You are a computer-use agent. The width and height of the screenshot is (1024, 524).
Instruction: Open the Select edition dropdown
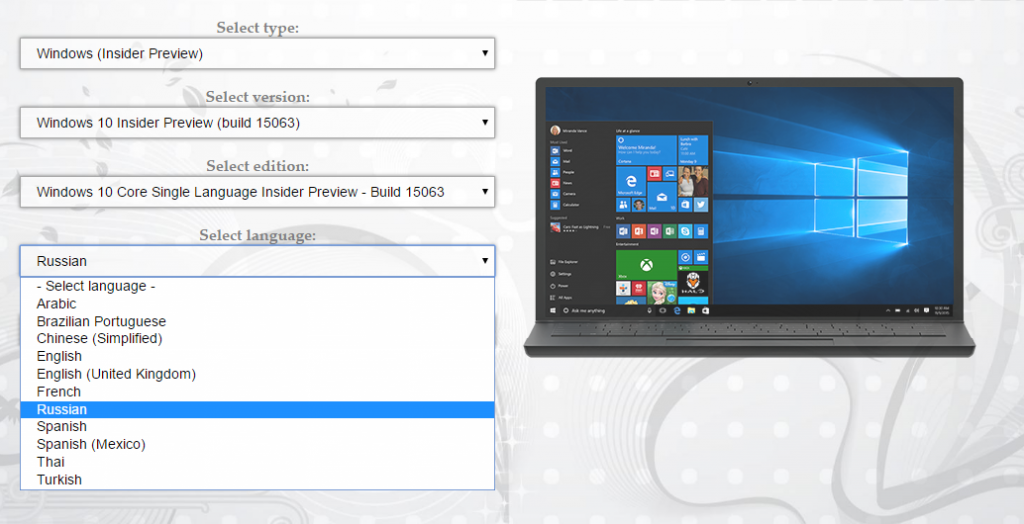257,191
